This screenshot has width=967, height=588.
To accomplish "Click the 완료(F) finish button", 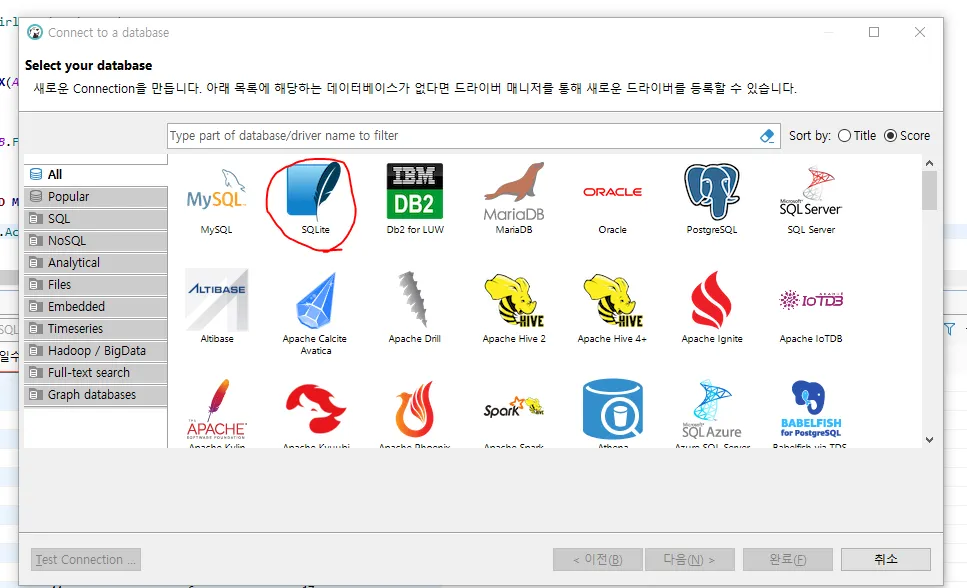I will coord(788,560).
